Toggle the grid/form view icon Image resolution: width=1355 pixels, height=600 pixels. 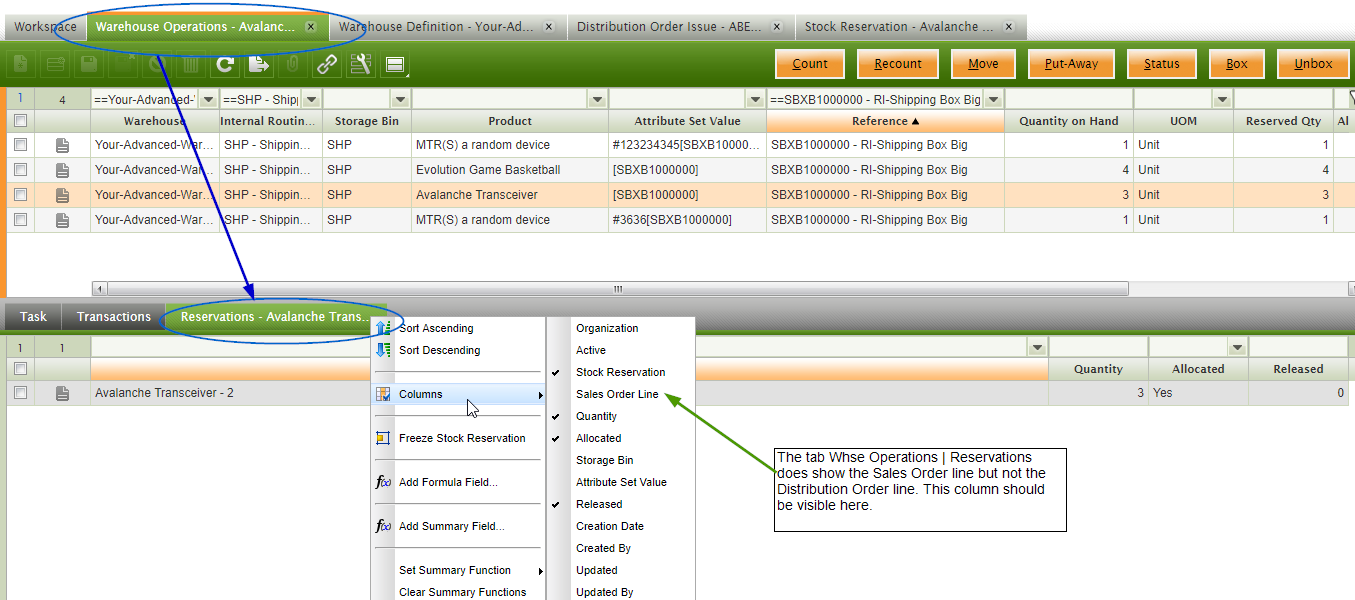[x=395, y=66]
